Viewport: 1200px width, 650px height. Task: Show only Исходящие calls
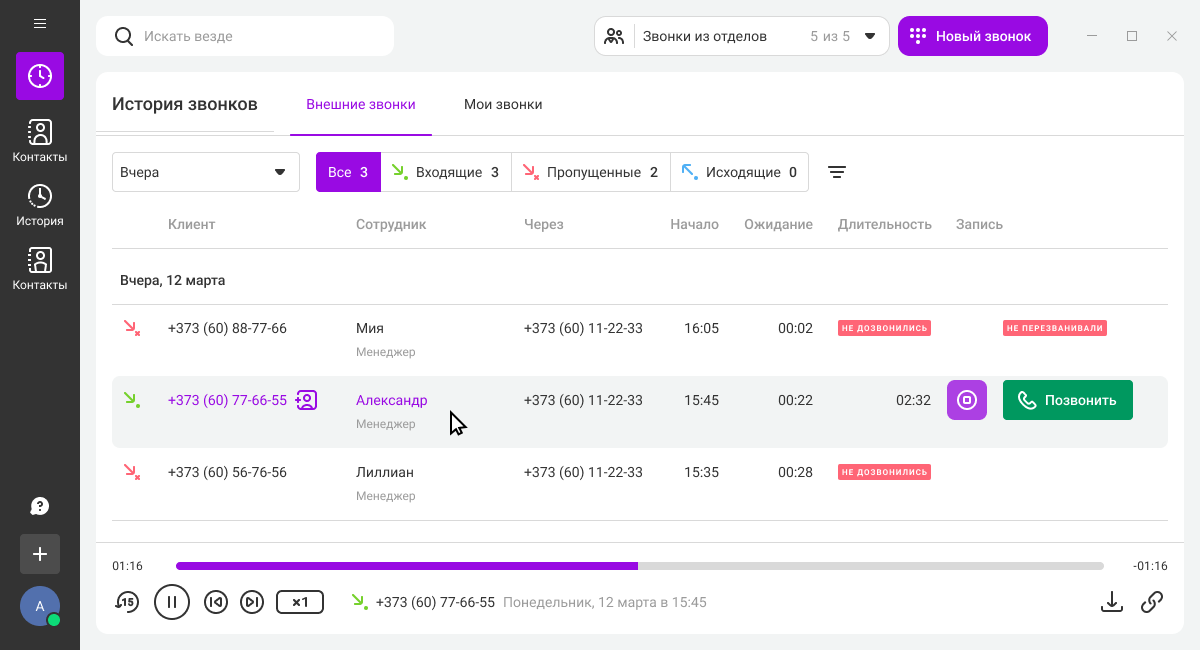(739, 172)
